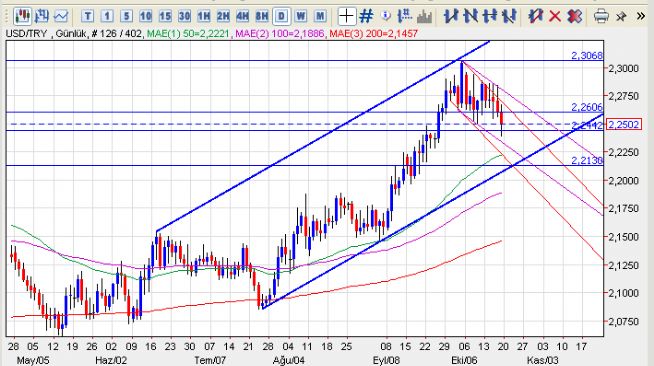This screenshot has width=654, height=366.
Task: Click the current price box 2,2502
Action: [x=624, y=125]
